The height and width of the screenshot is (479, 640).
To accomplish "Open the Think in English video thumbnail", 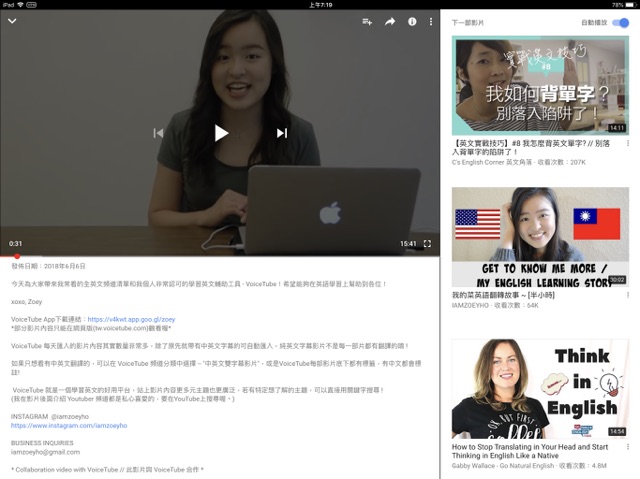I will tap(540, 389).
